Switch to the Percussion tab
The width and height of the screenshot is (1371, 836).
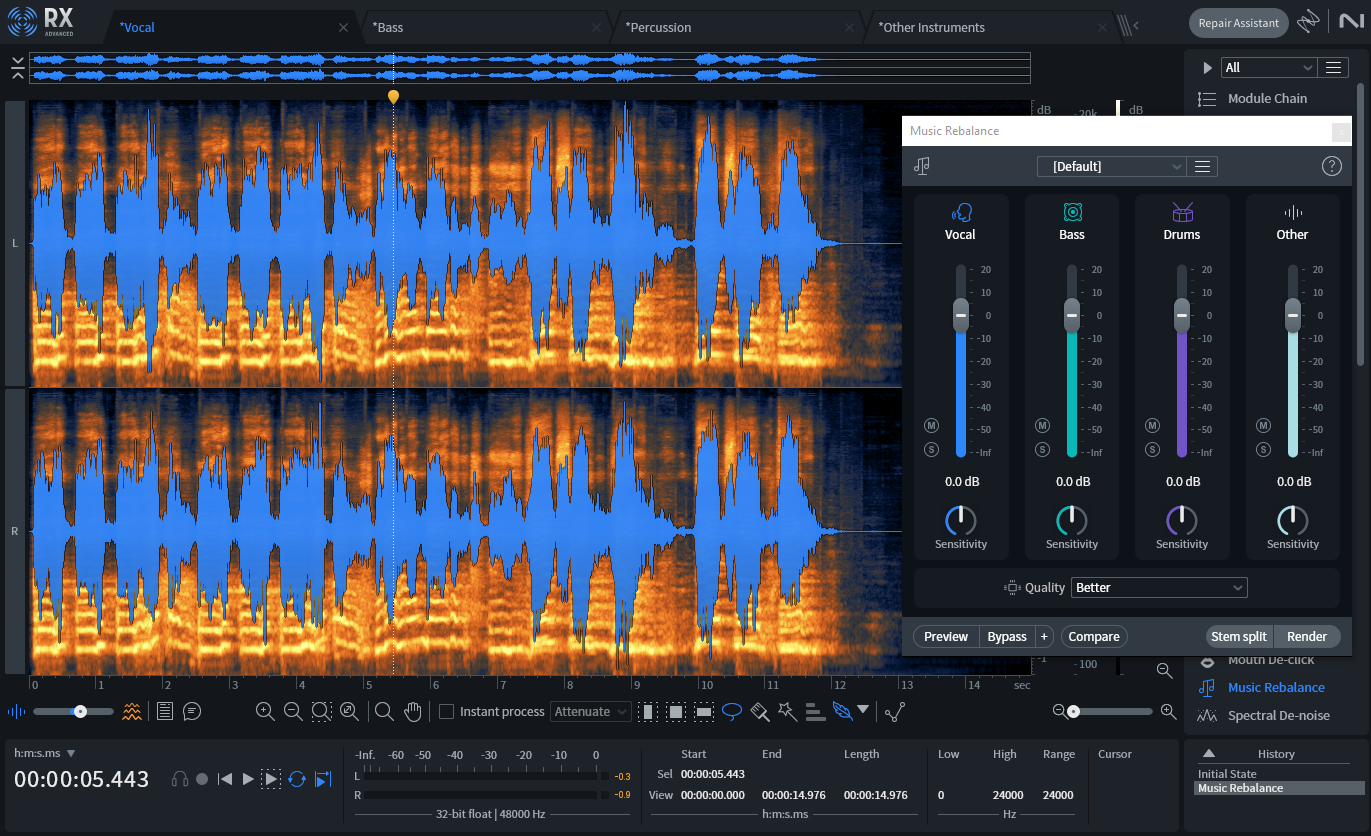click(x=659, y=27)
